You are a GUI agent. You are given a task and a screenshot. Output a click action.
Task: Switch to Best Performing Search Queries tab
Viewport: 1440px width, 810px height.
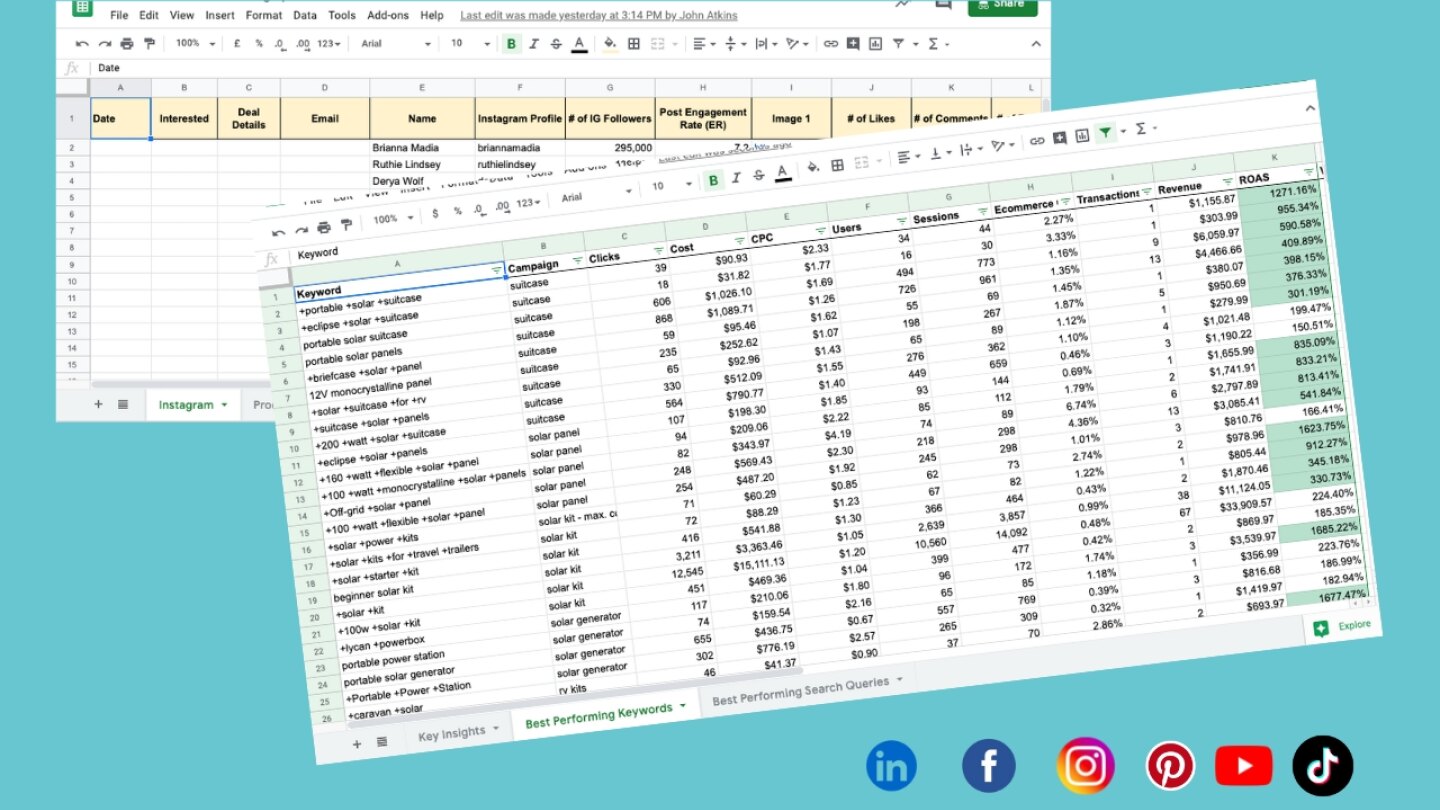pyautogui.click(x=807, y=691)
